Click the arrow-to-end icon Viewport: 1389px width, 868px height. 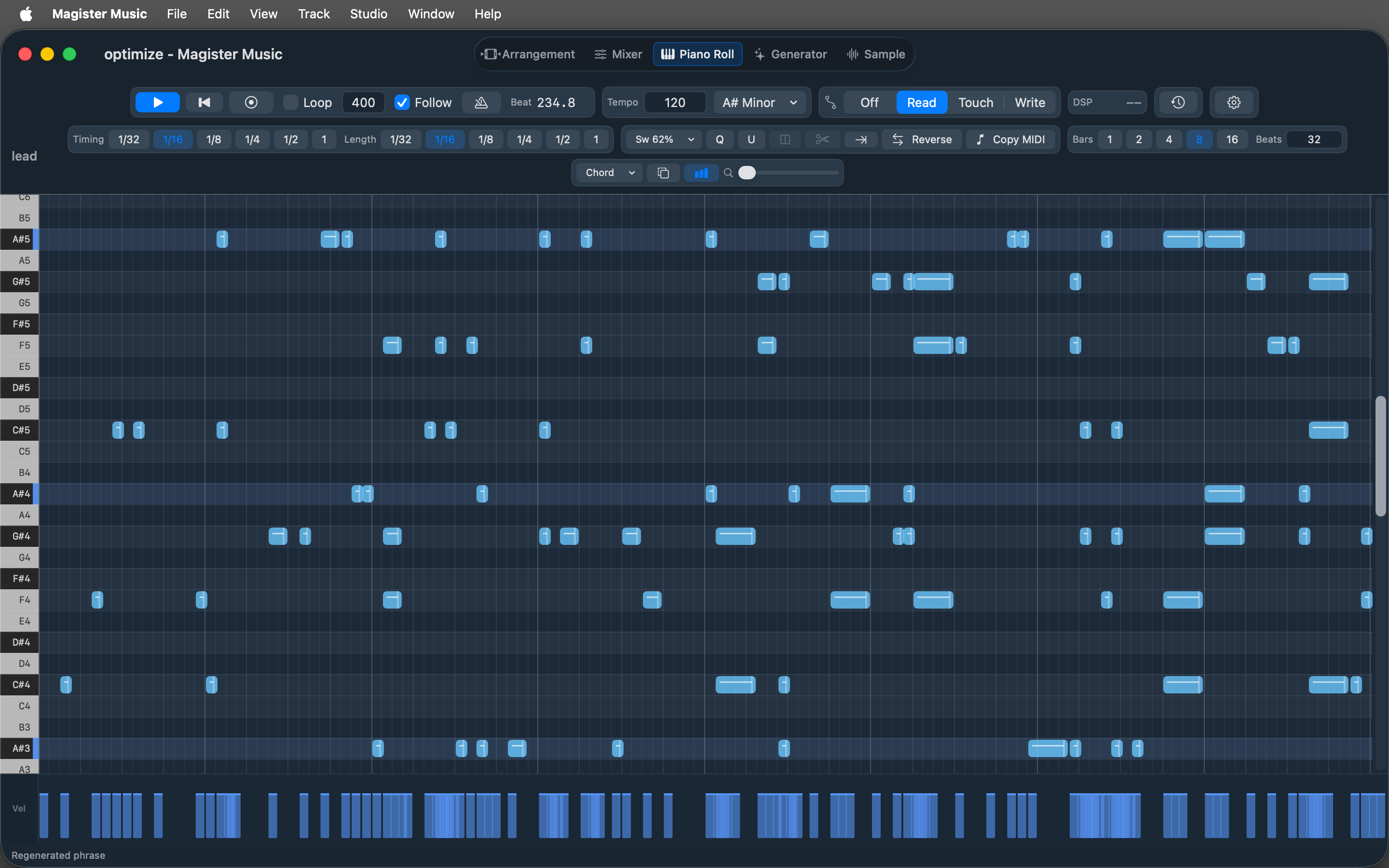860,139
